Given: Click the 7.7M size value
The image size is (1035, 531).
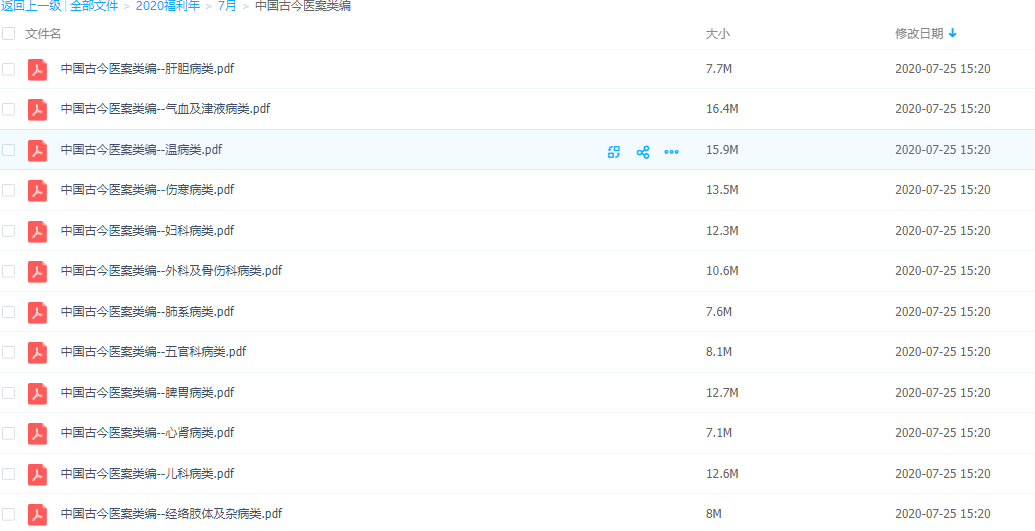Looking at the screenshot, I should point(719,69).
